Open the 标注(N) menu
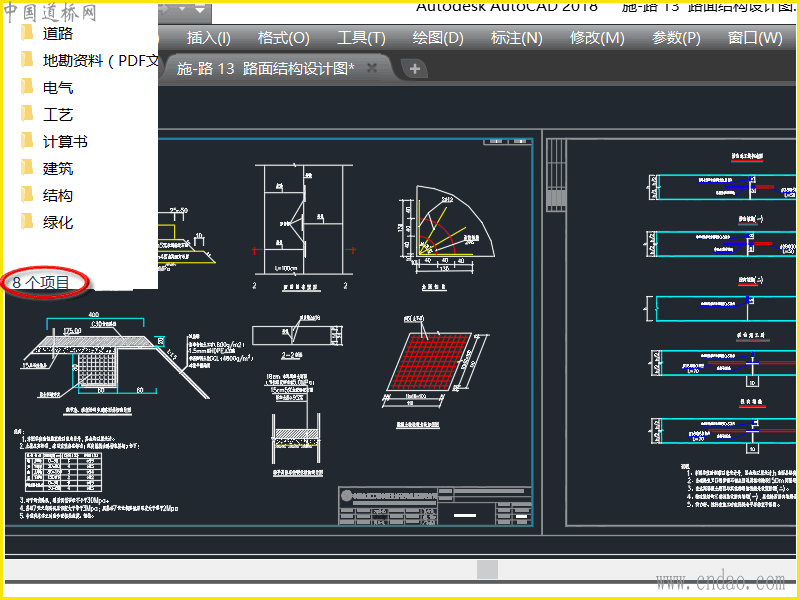Screen dimensions: 800x600 516,38
